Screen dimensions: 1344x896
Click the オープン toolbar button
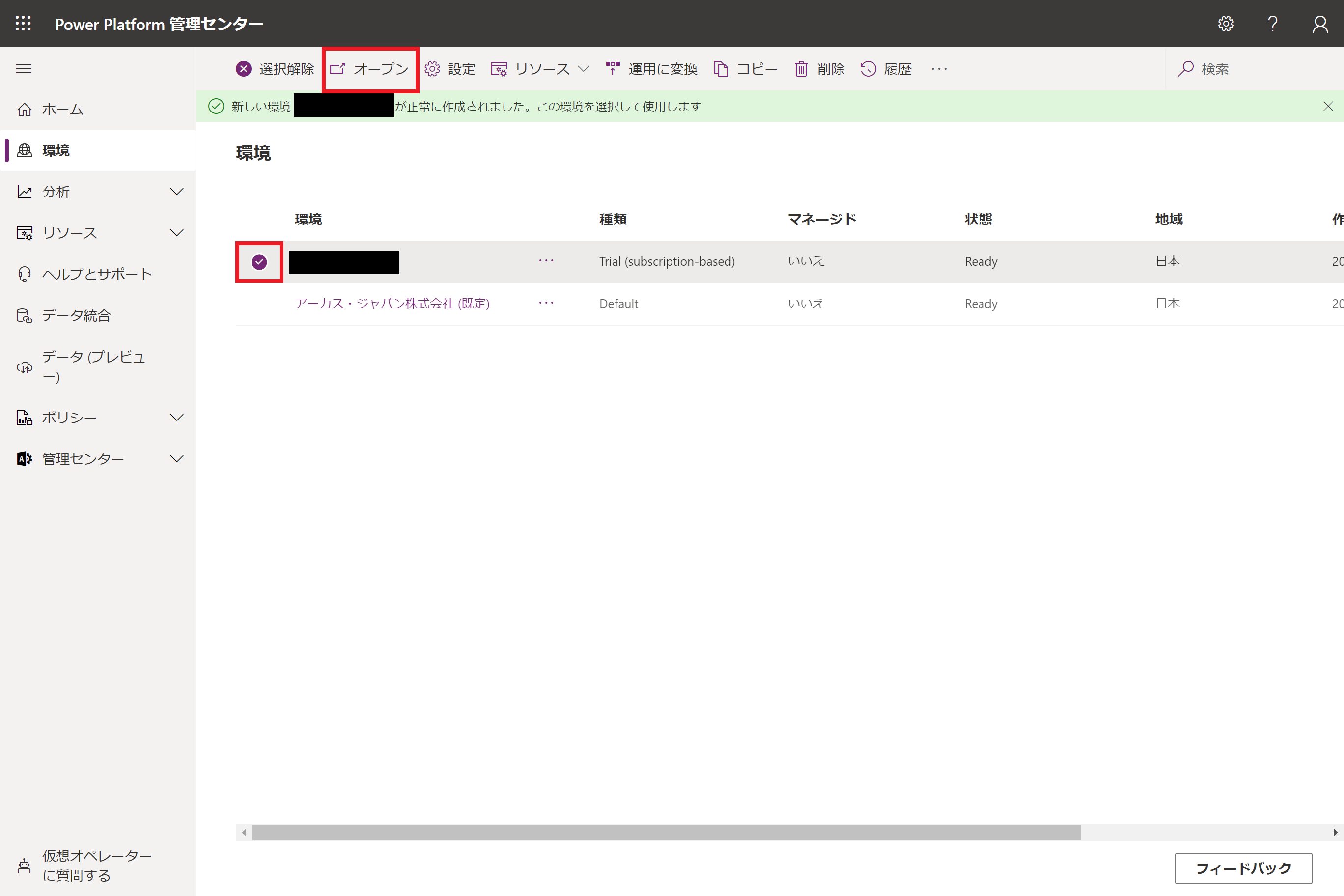(x=370, y=69)
